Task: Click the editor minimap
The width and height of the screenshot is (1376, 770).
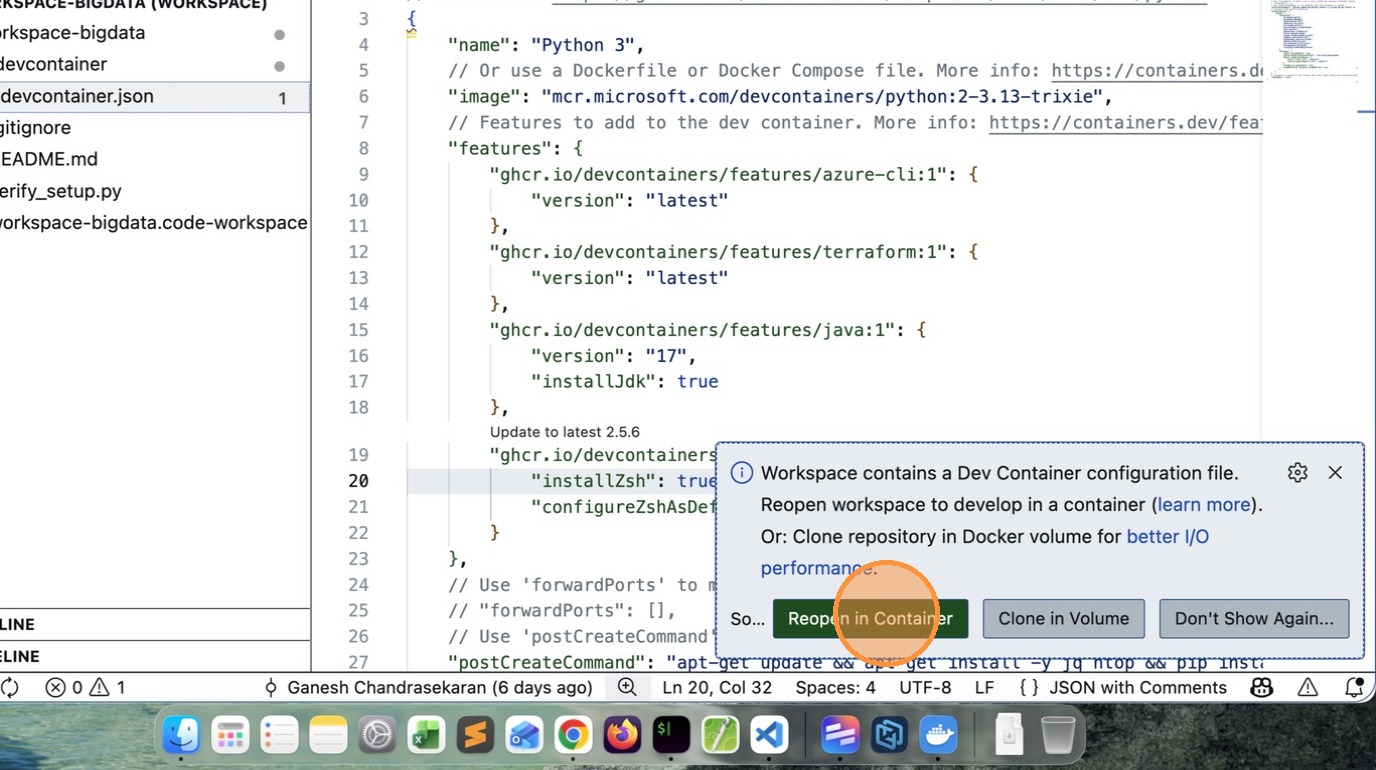Action: [1315, 40]
